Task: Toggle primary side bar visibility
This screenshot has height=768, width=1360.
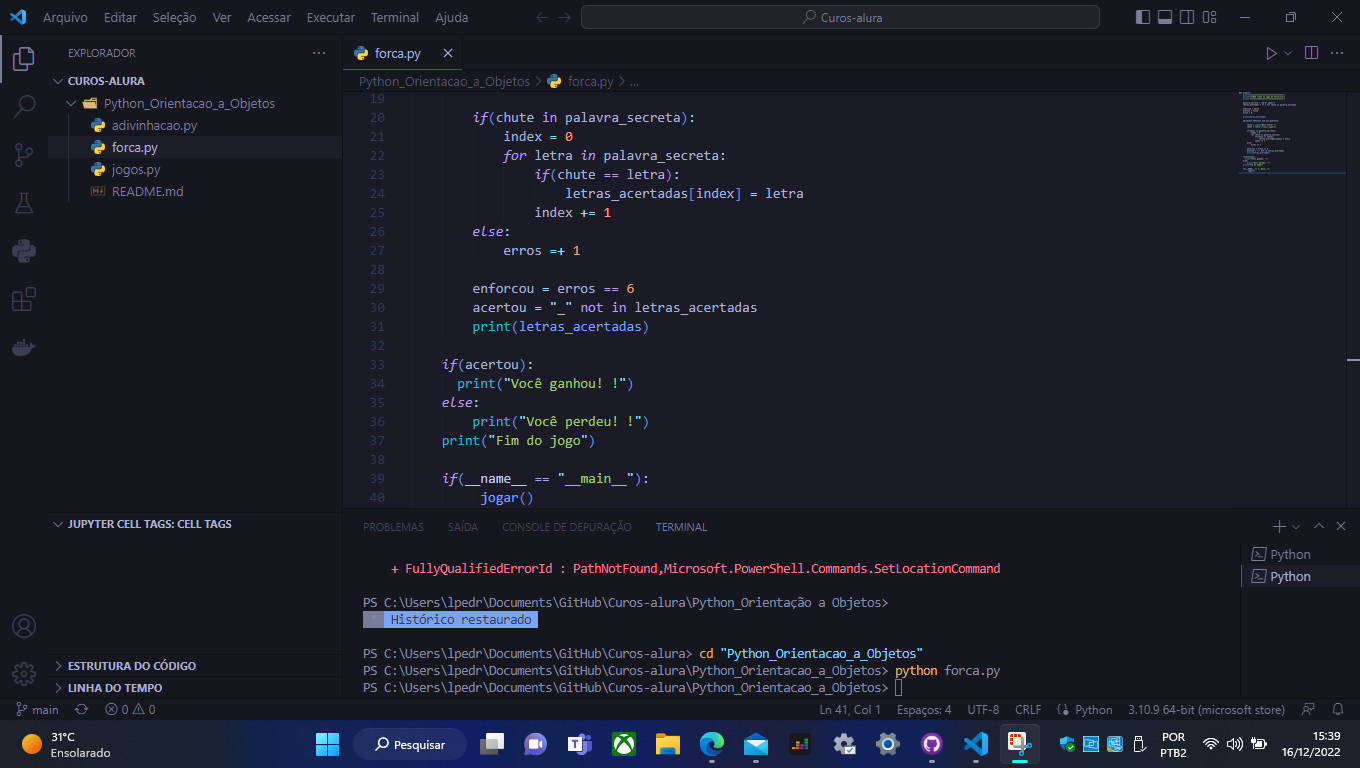Action: (1143, 17)
